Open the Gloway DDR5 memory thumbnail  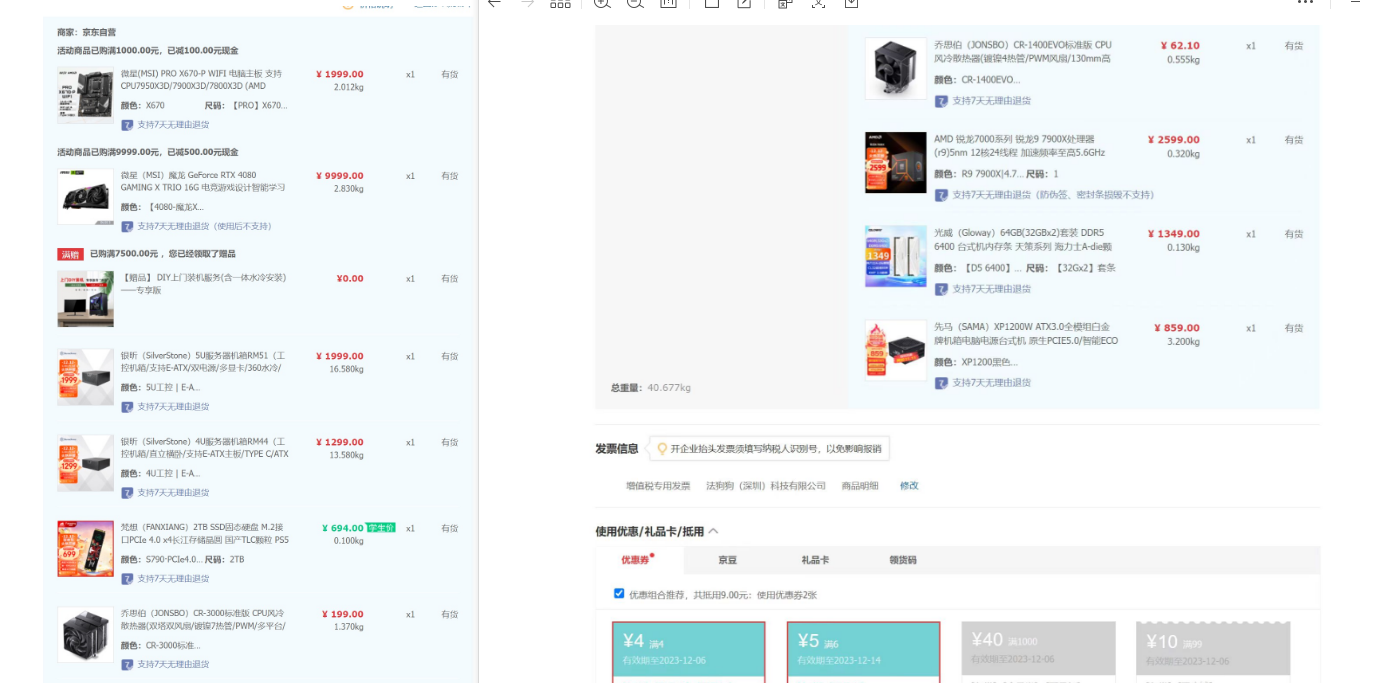(x=895, y=257)
